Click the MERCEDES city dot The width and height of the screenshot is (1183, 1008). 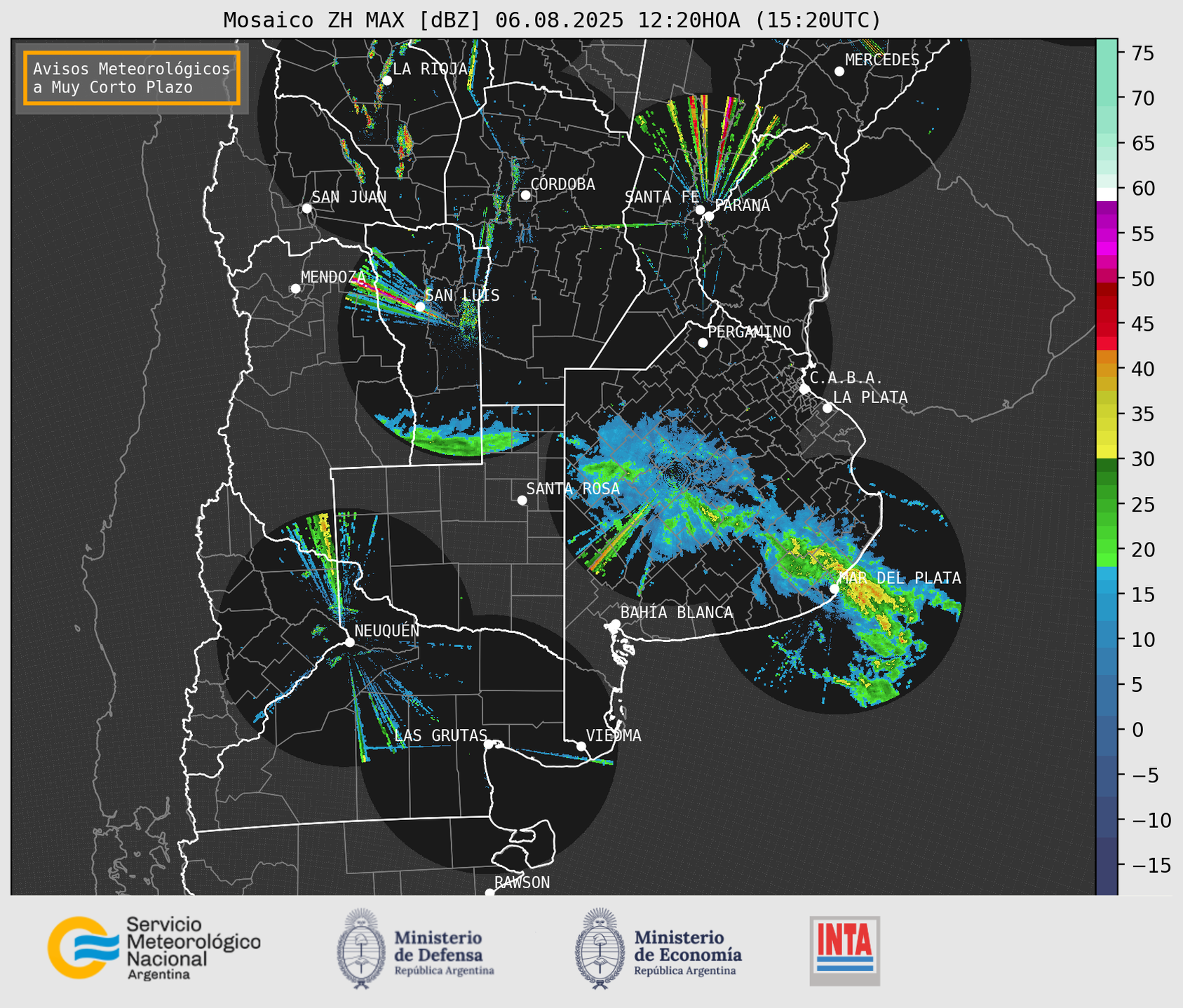tap(839, 71)
